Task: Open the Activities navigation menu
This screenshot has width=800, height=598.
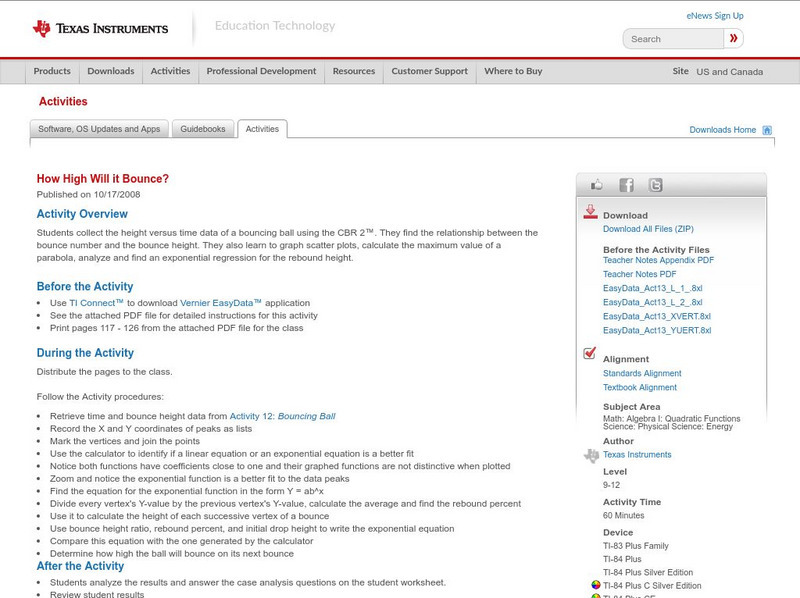Action: (x=170, y=71)
